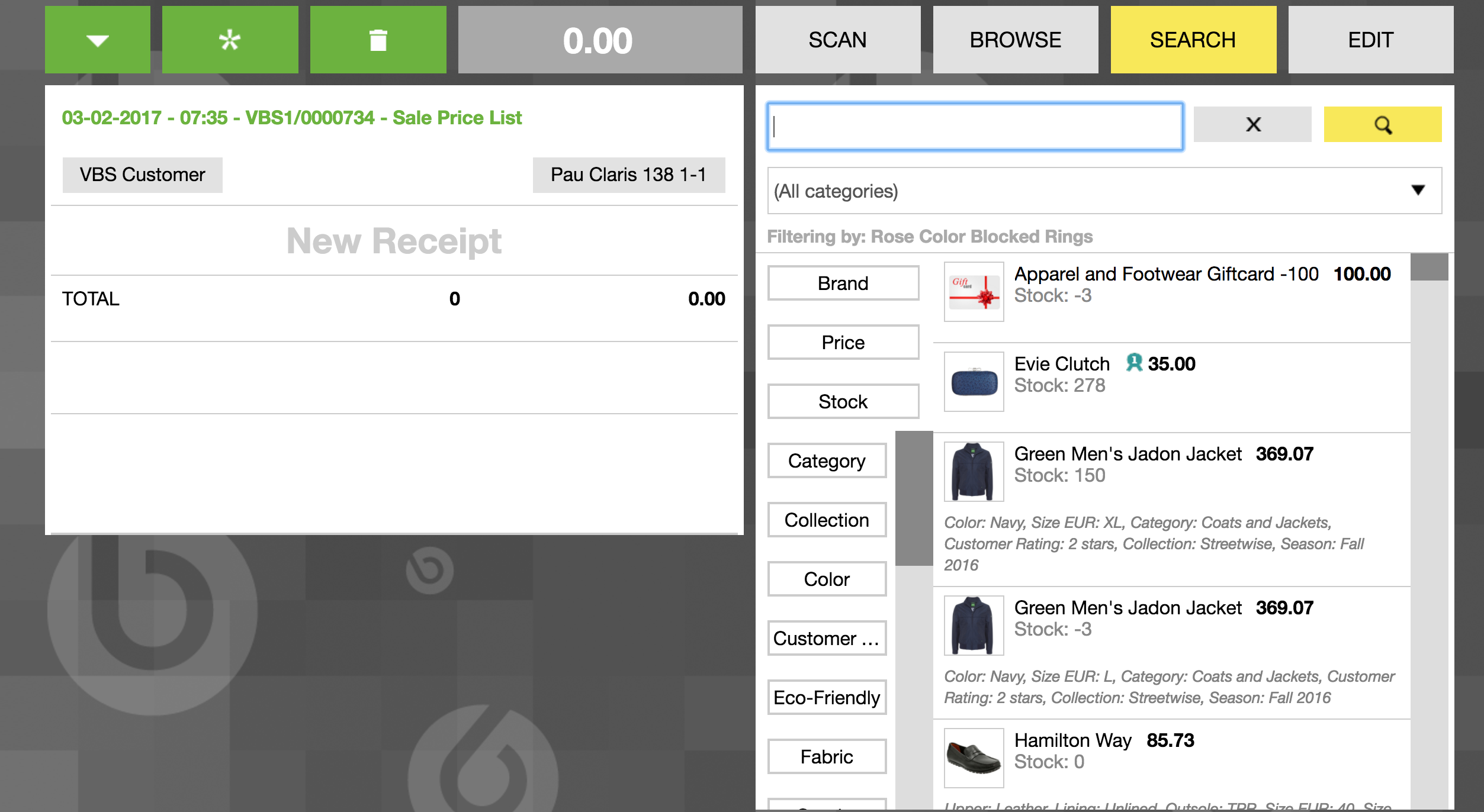Open the All categories dropdown
1484x812 pixels.
coord(1104,191)
